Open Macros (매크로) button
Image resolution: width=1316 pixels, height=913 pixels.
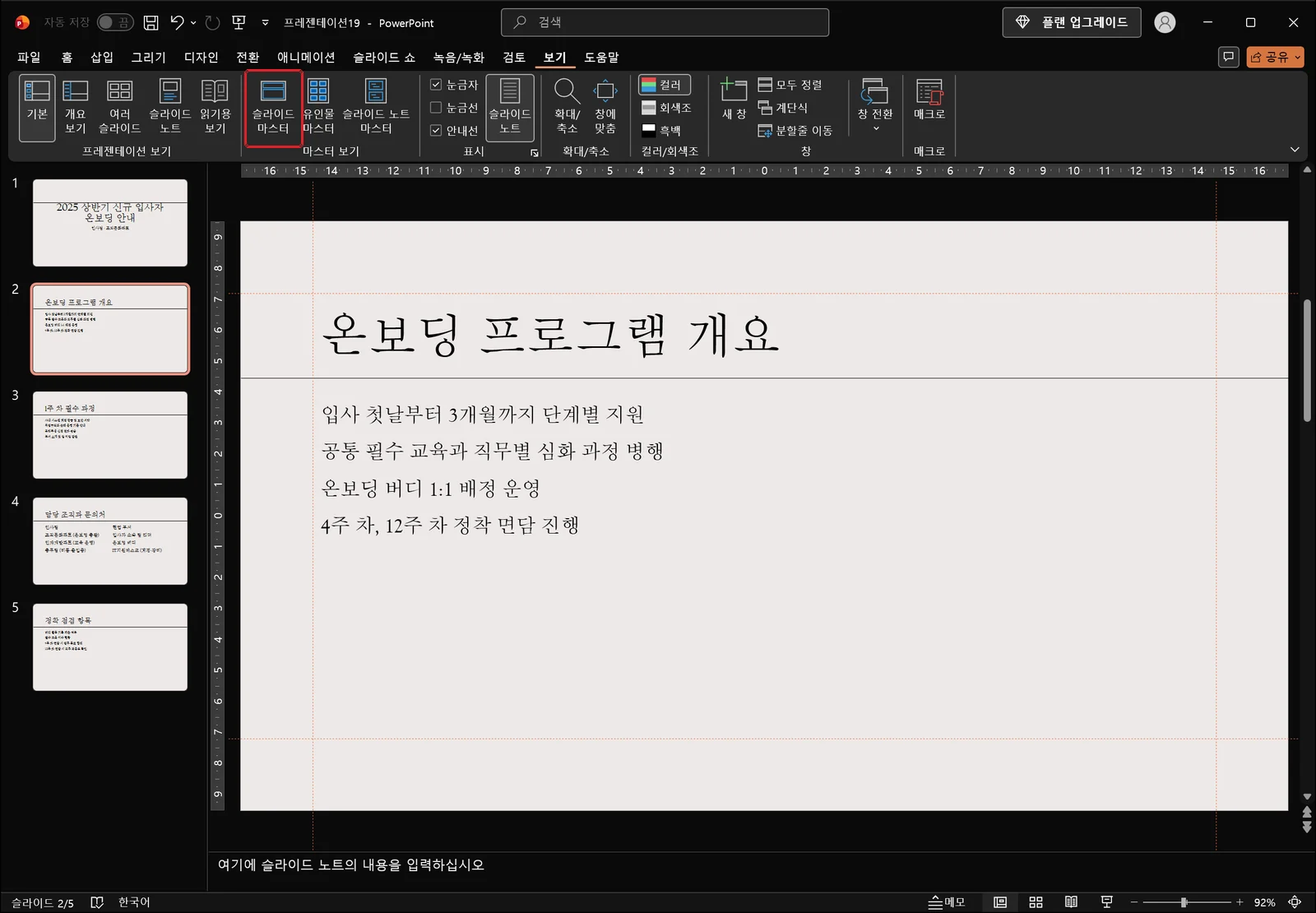tap(929, 100)
